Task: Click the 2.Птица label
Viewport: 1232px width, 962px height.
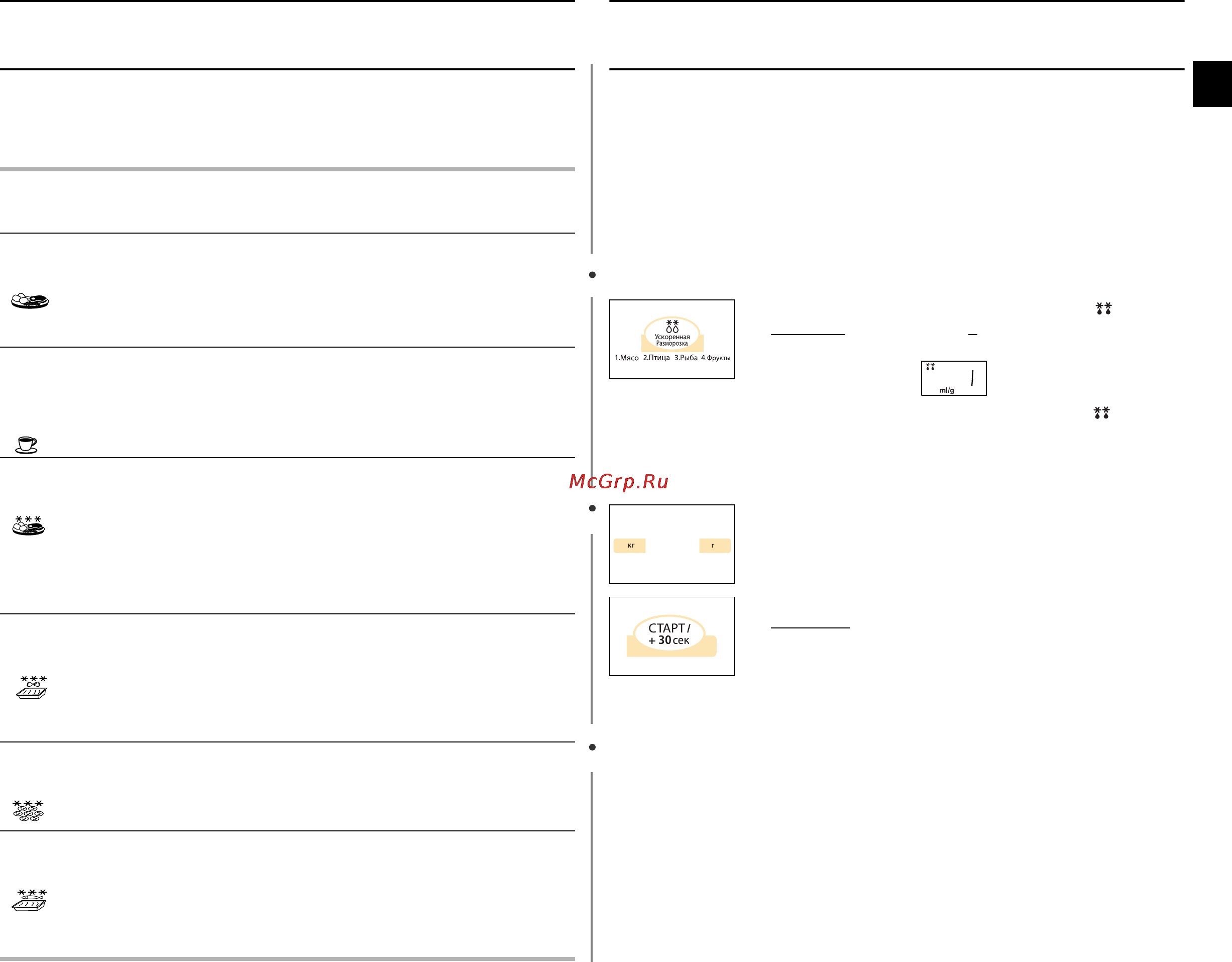Action: click(x=656, y=358)
